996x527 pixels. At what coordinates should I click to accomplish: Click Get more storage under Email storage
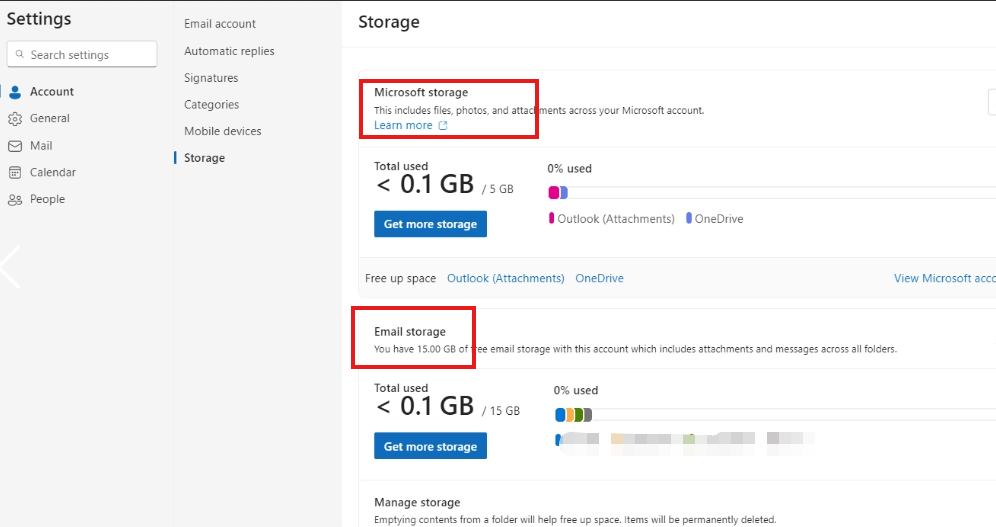(x=430, y=446)
